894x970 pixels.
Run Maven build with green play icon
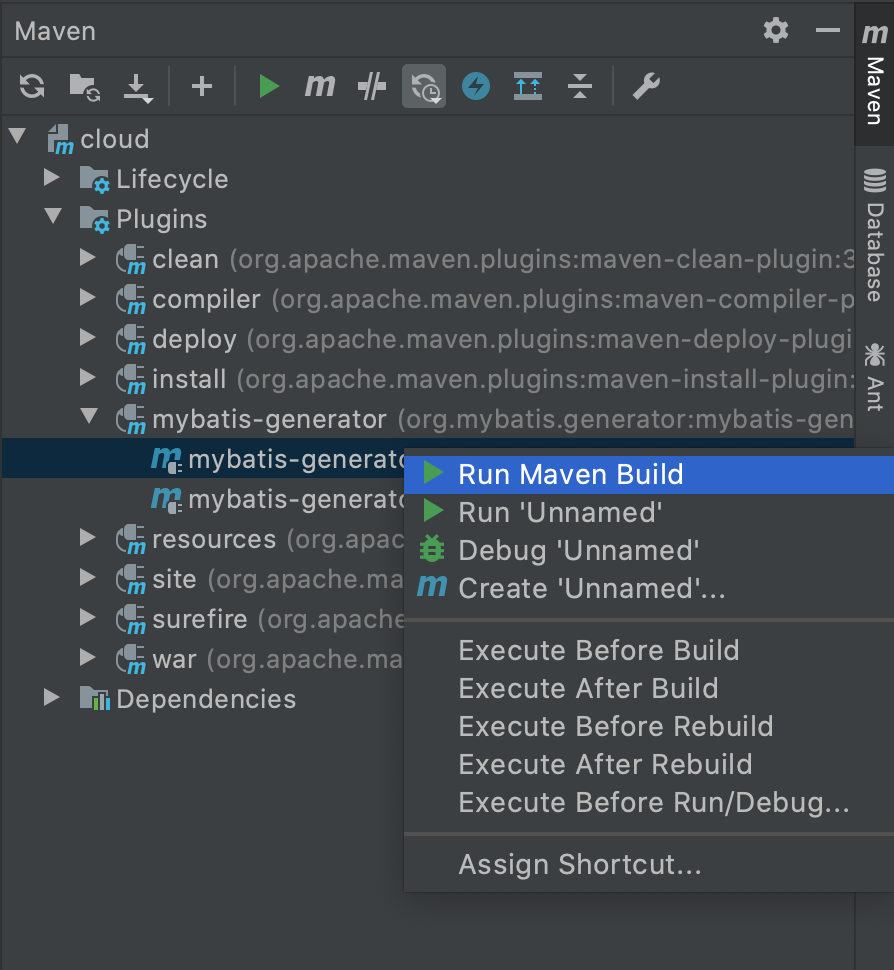269,86
